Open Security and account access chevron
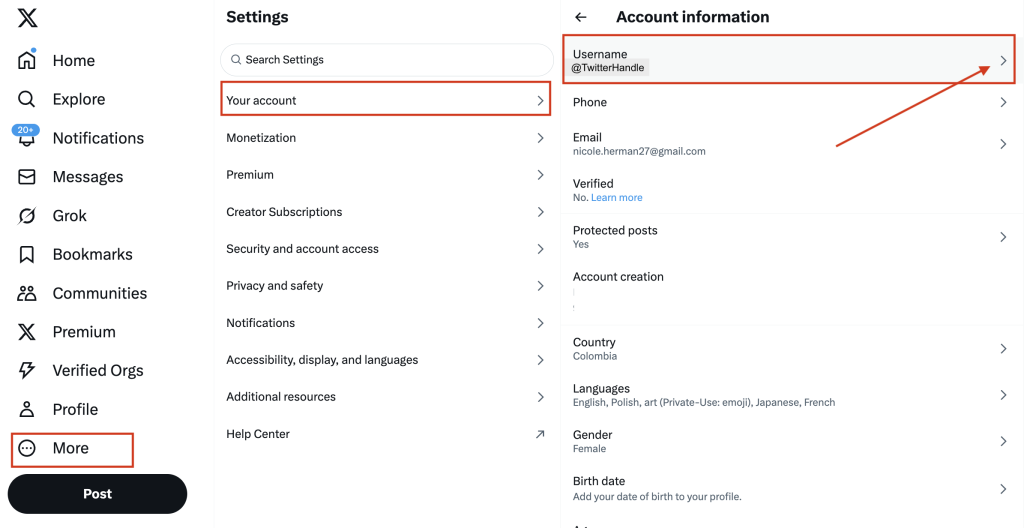The height and width of the screenshot is (528, 1024). click(540, 249)
